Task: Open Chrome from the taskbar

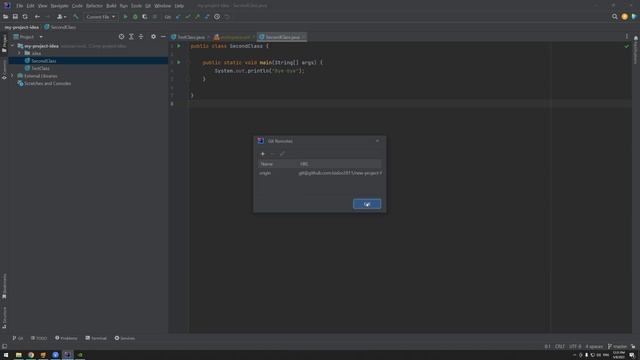Action: [x=31, y=355]
